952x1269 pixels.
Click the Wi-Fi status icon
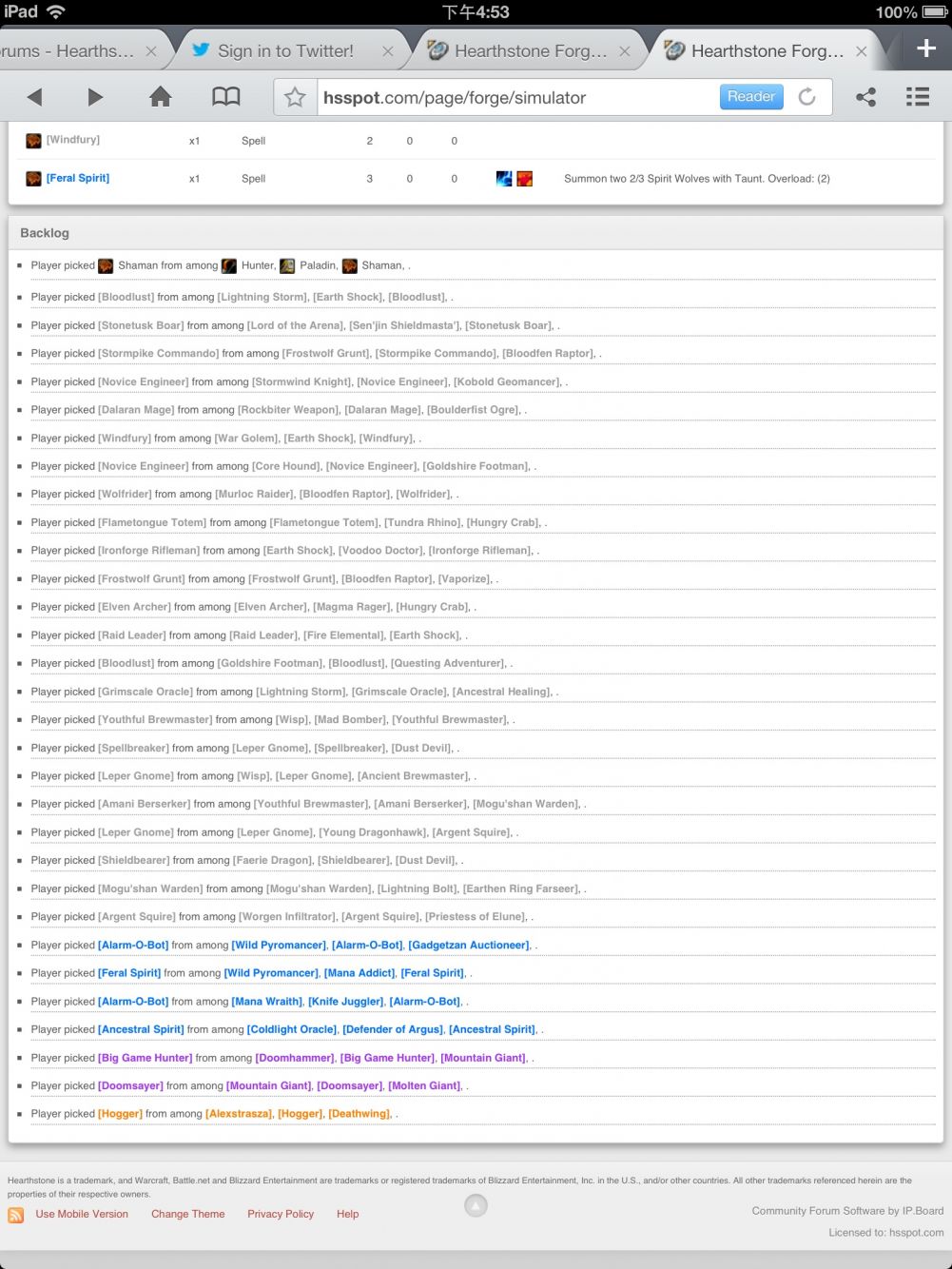click(56, 12)
